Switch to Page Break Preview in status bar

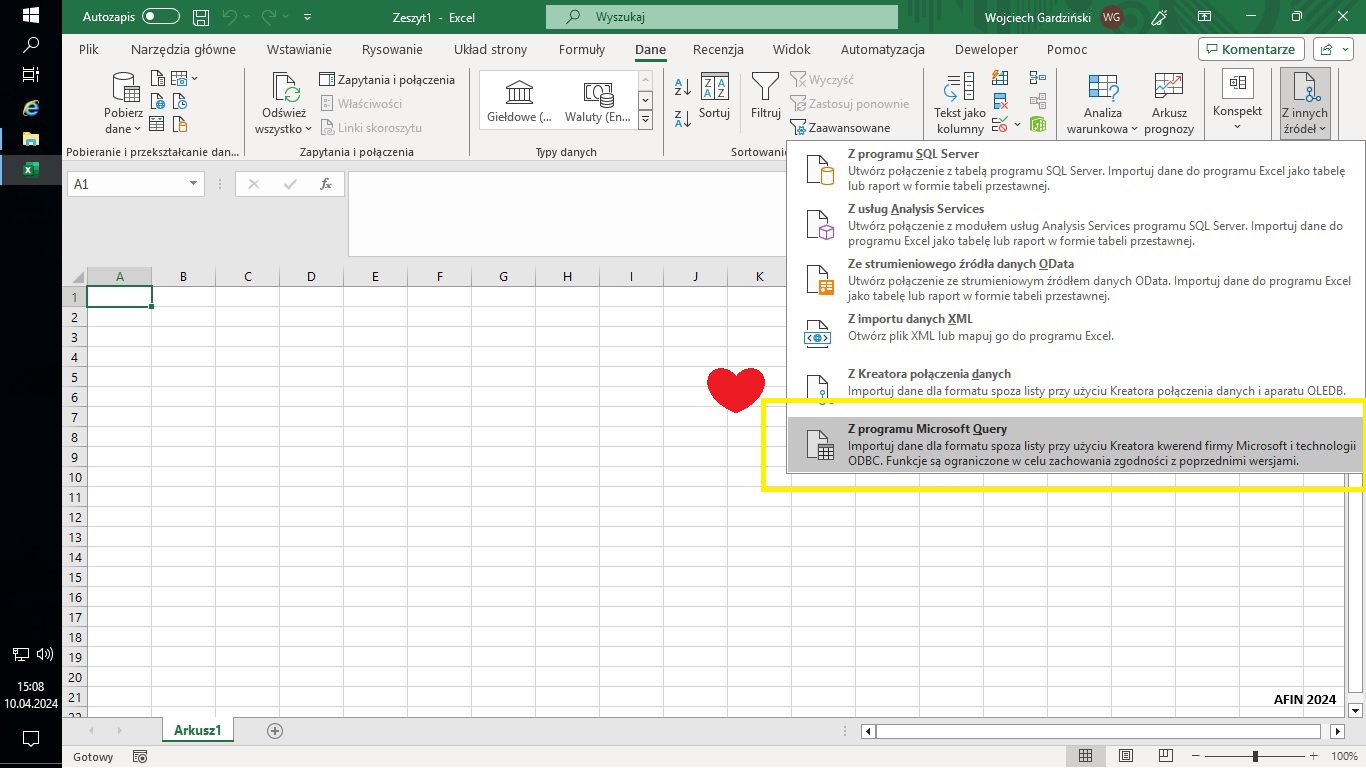click(1167, 756)
